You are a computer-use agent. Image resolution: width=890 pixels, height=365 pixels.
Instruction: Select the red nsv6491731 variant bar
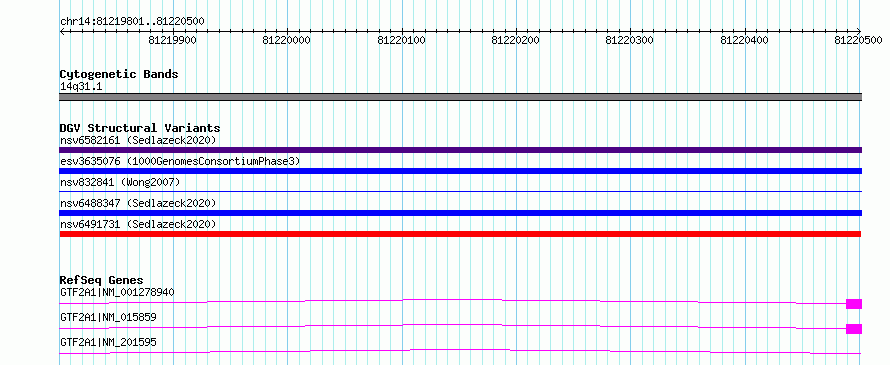[x=460, y=234]
